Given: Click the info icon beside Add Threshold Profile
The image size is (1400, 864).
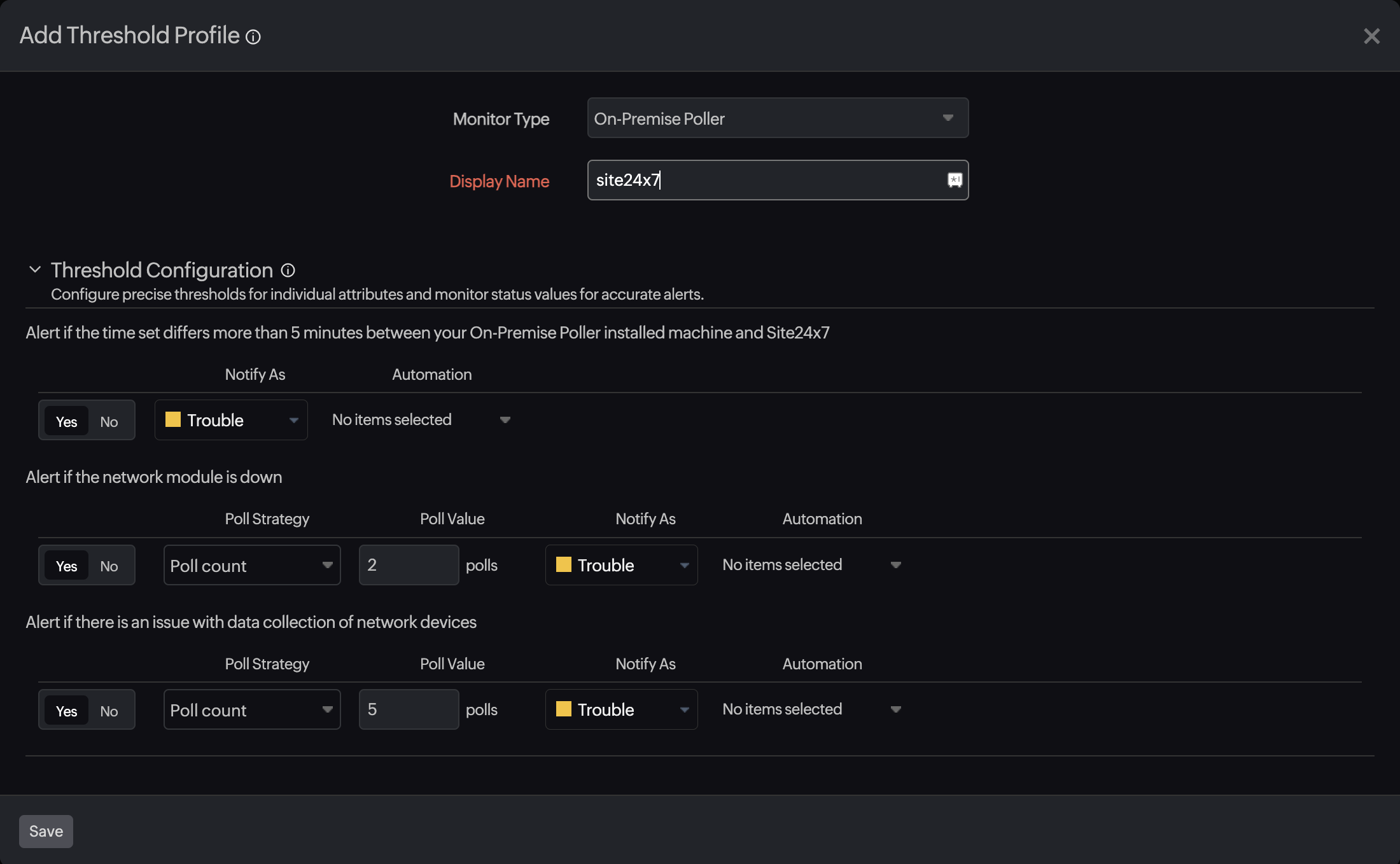Looking at the screenshot, I should tap(253, 36).
